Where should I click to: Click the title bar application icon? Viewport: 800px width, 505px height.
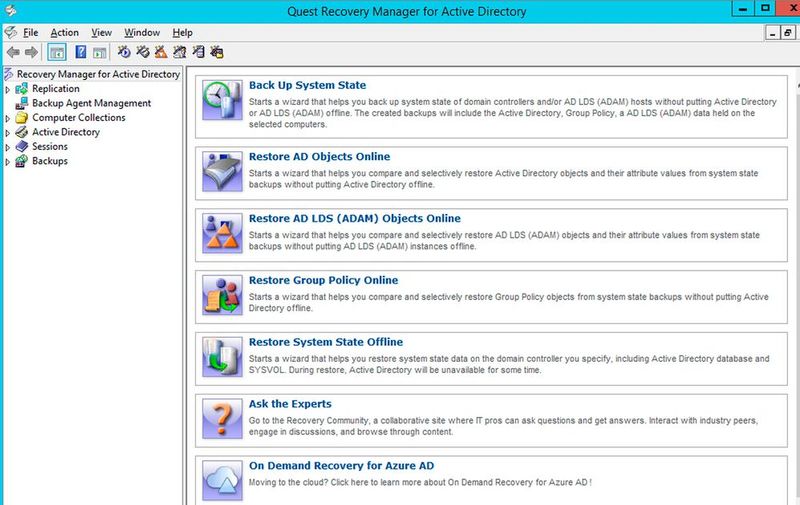(x=10, y=10)
